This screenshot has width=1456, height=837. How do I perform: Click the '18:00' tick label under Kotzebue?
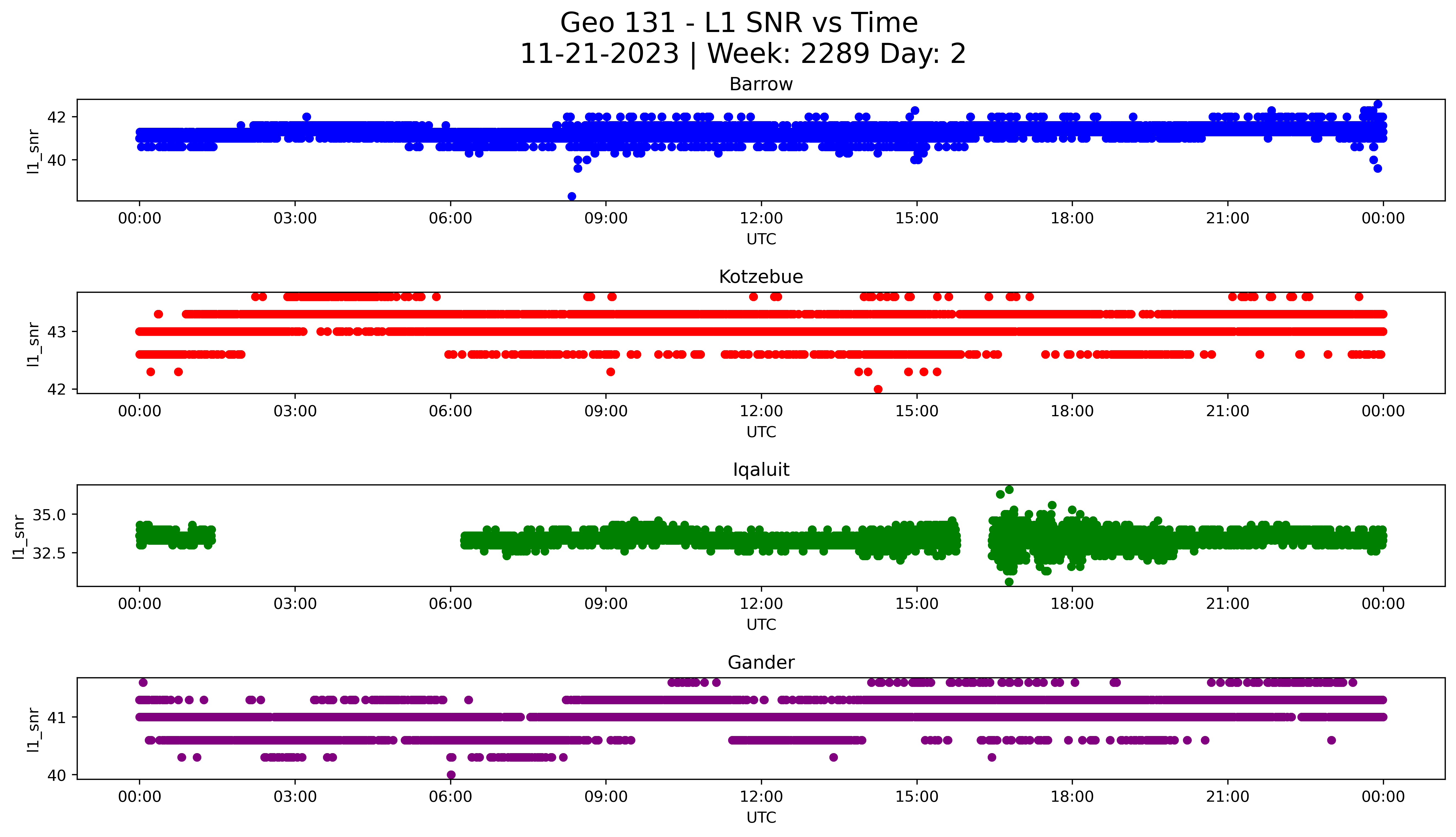pyautogui.click(x=1072, y=411)
